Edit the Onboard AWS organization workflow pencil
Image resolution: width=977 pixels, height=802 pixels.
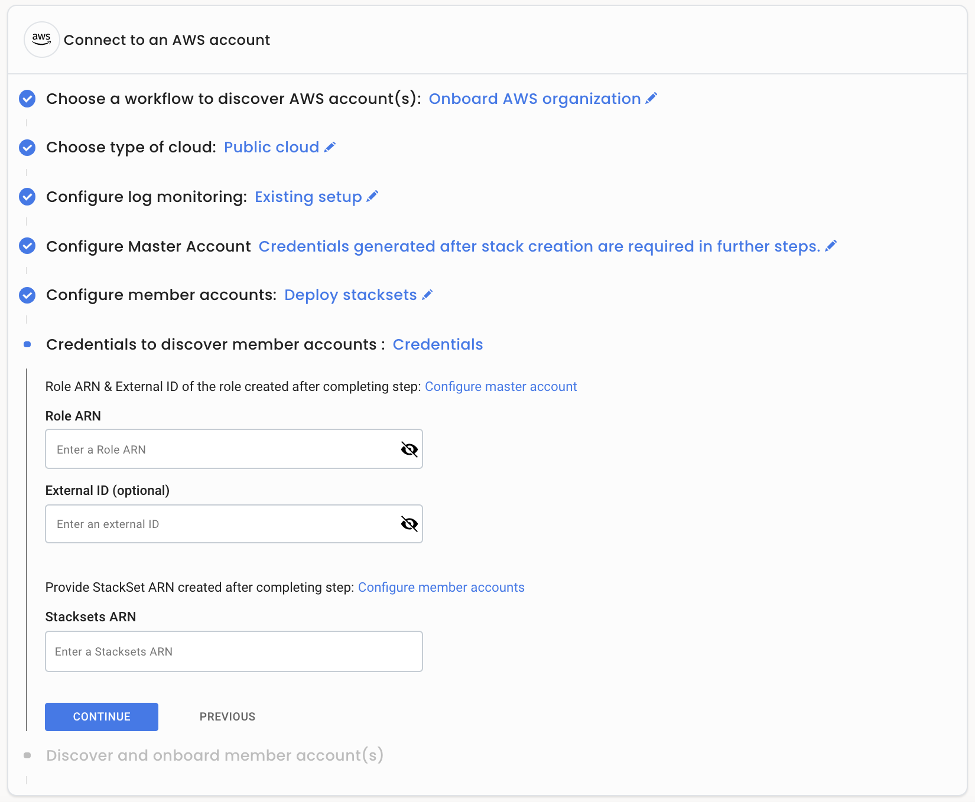tap(651, 98)
